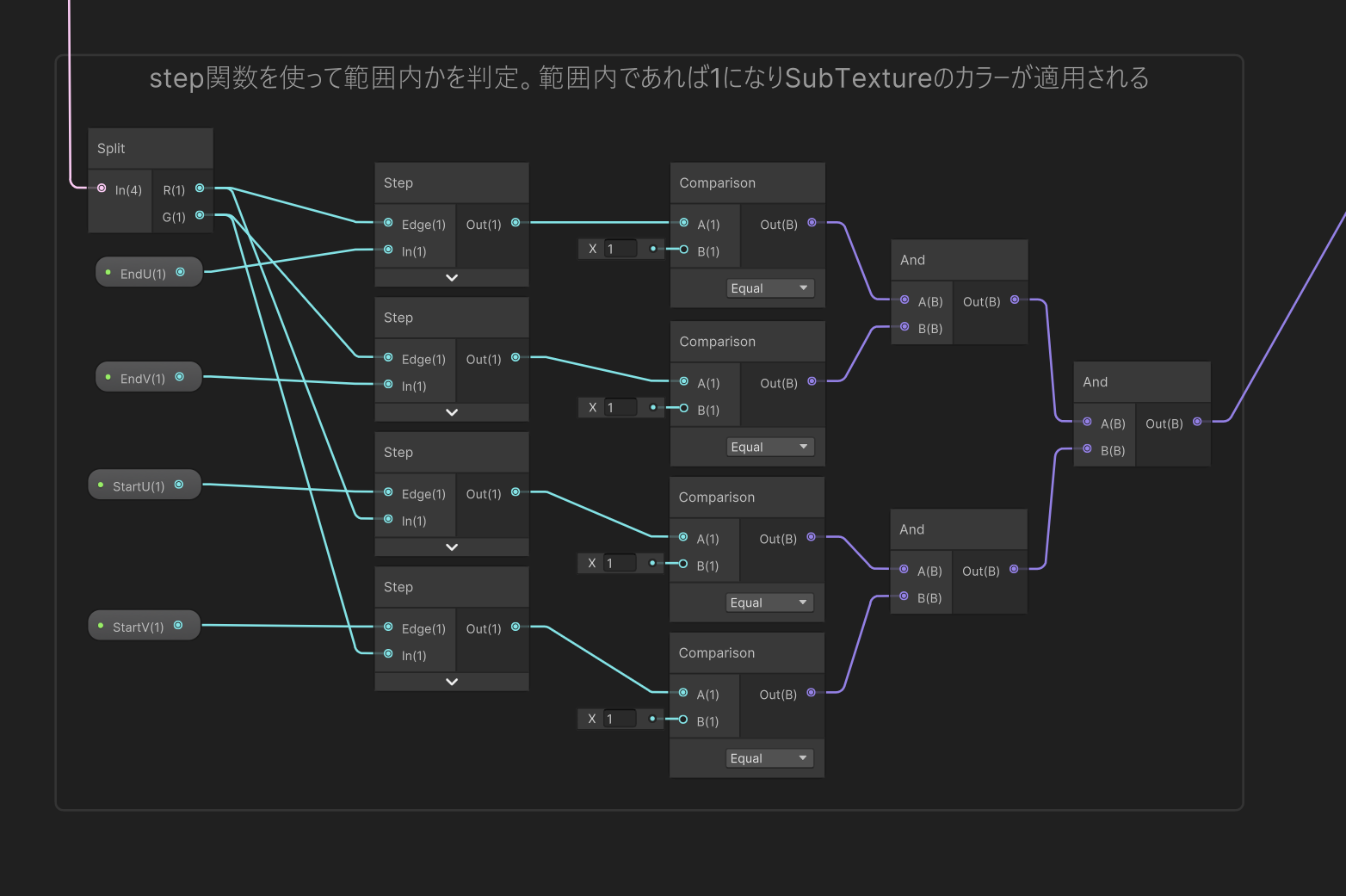Click the G(1) output port on the Split node

click(199, 216)
